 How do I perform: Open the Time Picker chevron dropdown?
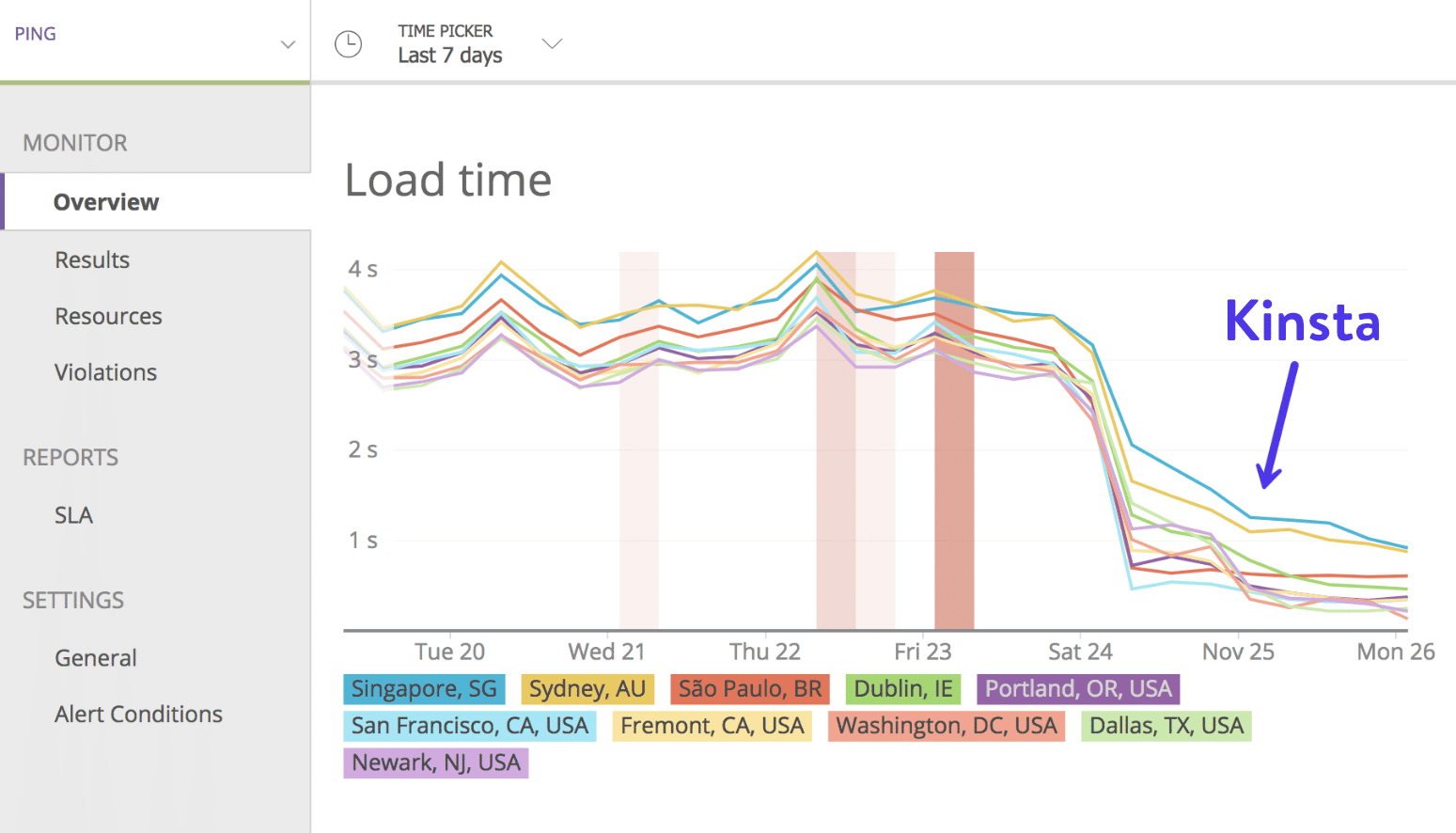tap(553, 43)
